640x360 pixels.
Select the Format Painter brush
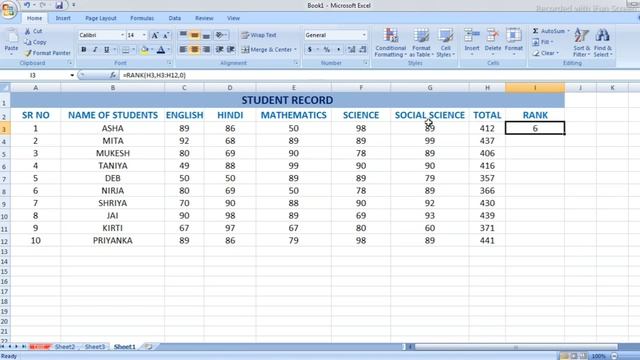point(27,53)
